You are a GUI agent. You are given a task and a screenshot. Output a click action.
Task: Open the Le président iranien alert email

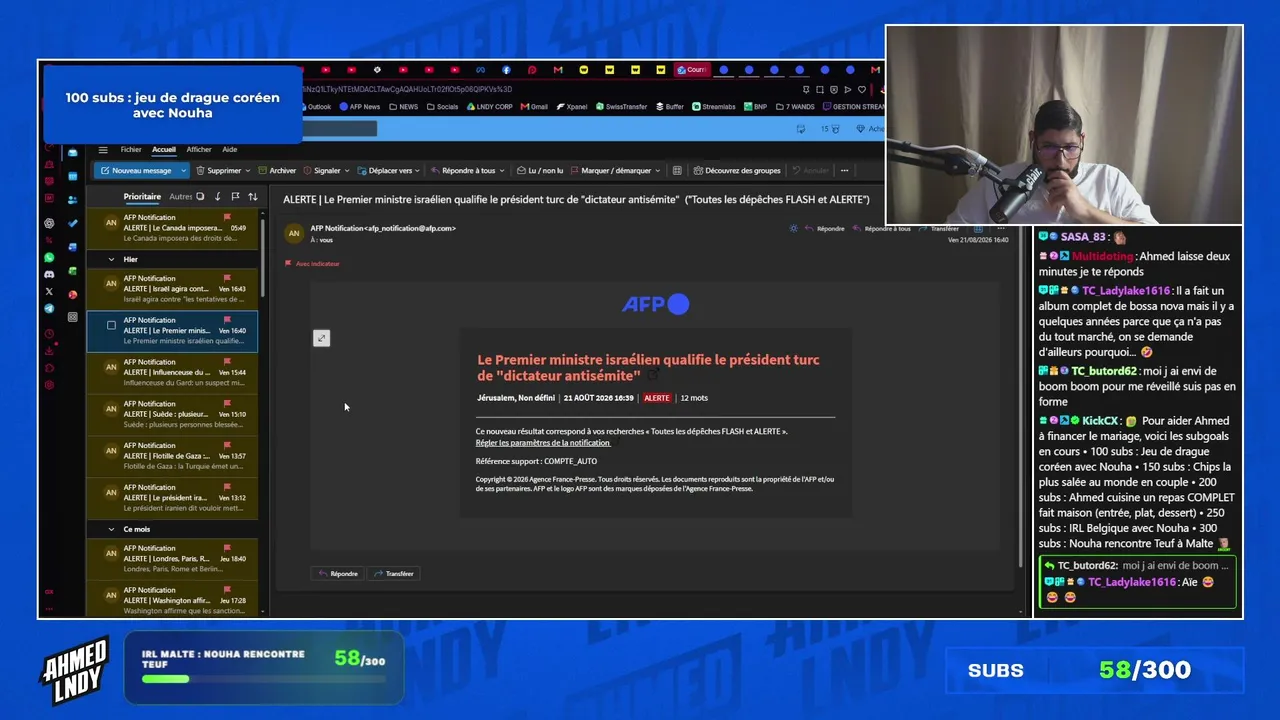tap(172, 498)
